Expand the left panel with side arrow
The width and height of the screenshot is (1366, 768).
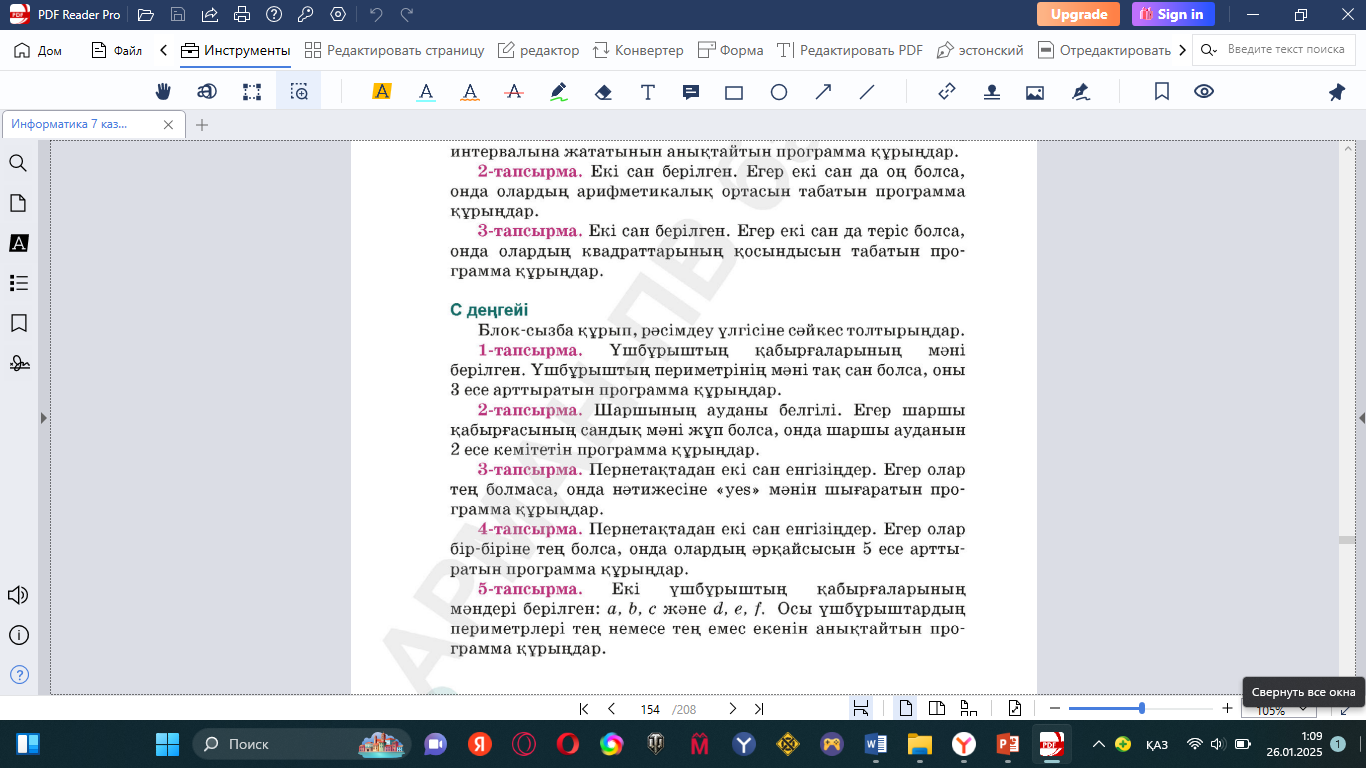pos(43,418)
